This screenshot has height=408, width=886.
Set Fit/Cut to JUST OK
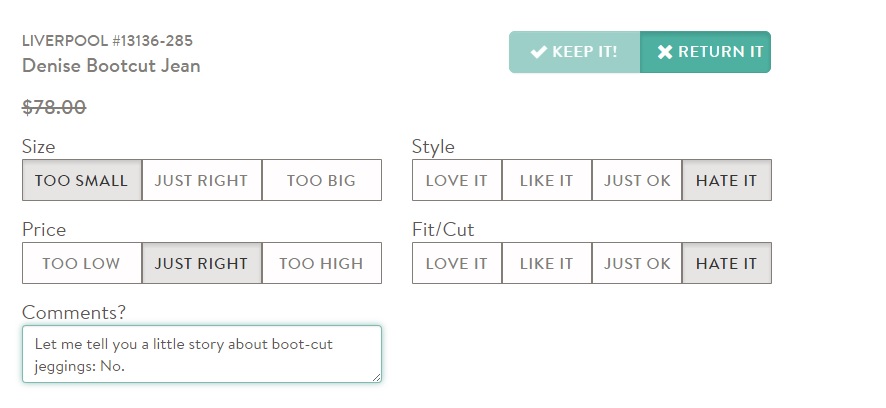point(637,264)
